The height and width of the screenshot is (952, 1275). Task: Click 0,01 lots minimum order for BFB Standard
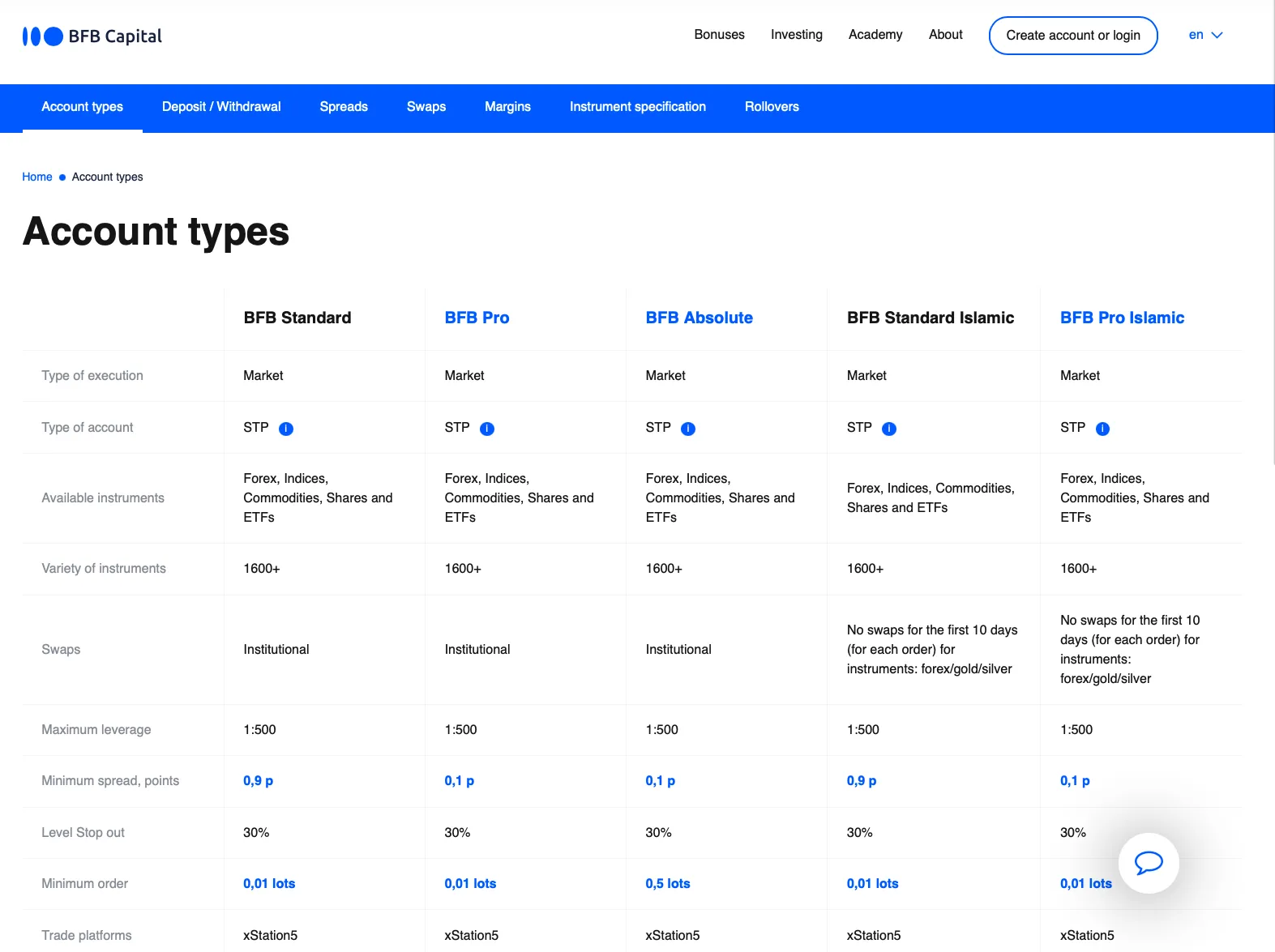click(x=269, y=884)
